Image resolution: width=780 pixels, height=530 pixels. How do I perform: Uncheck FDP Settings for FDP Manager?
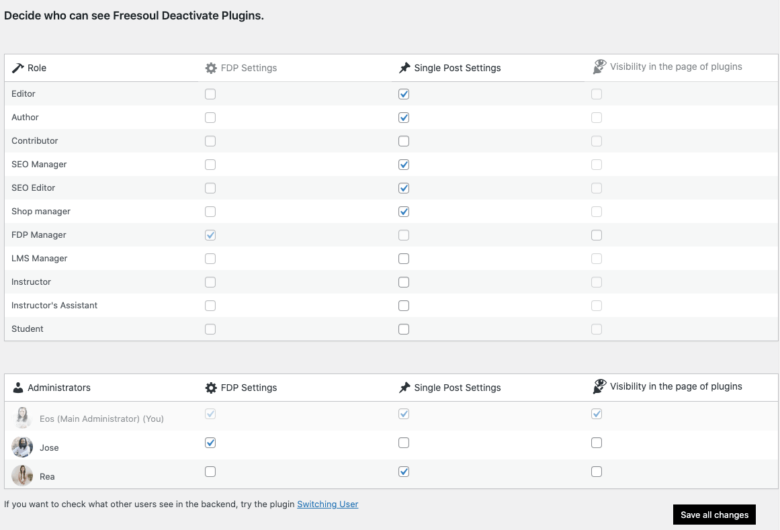[210, 235]
